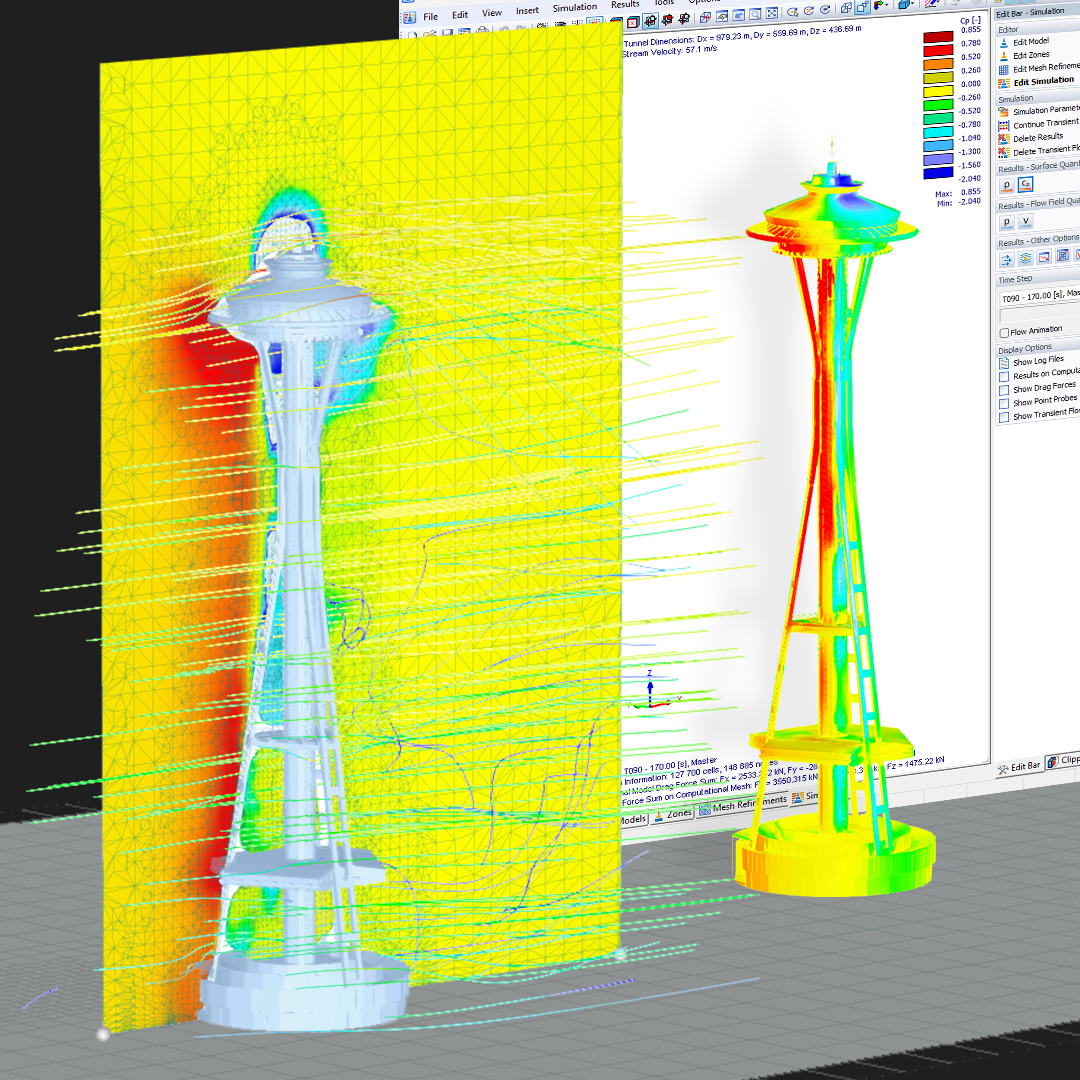This screenshot has height=1080, width=1080.
Task: Show surface pressure p result
Action: (1006, 185)
